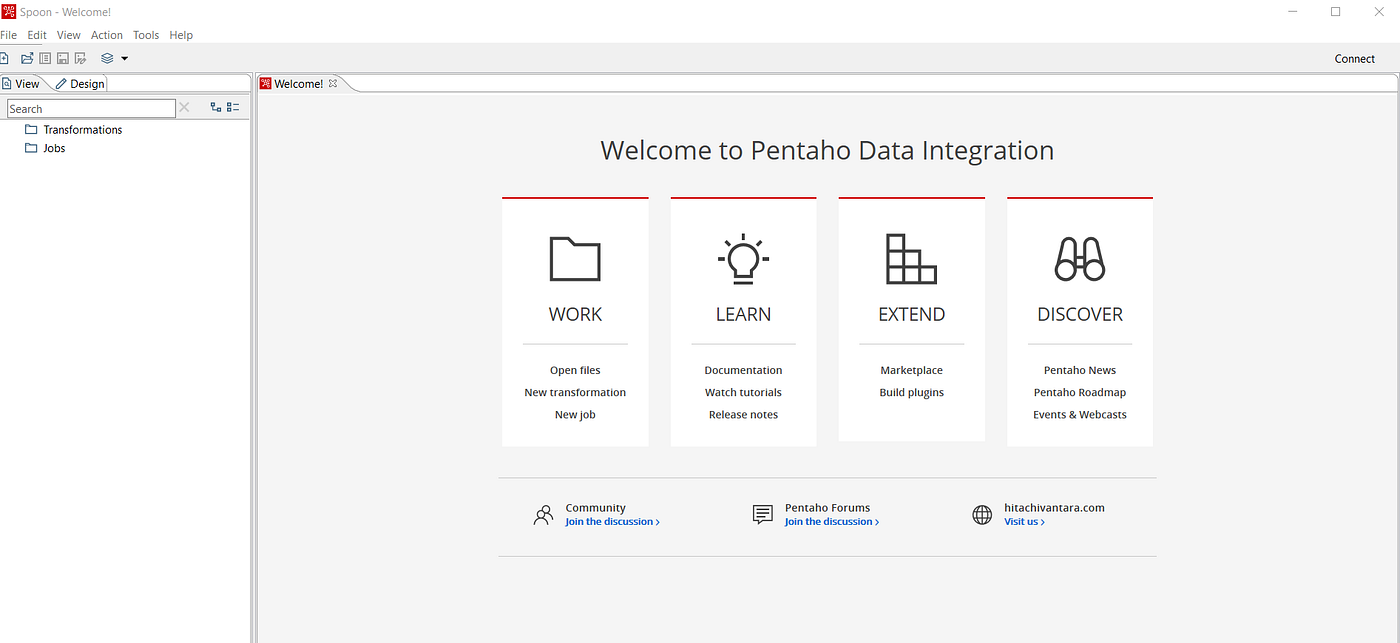
Task: Click the Open file toolbar icon
Action: tap(27, 59)
